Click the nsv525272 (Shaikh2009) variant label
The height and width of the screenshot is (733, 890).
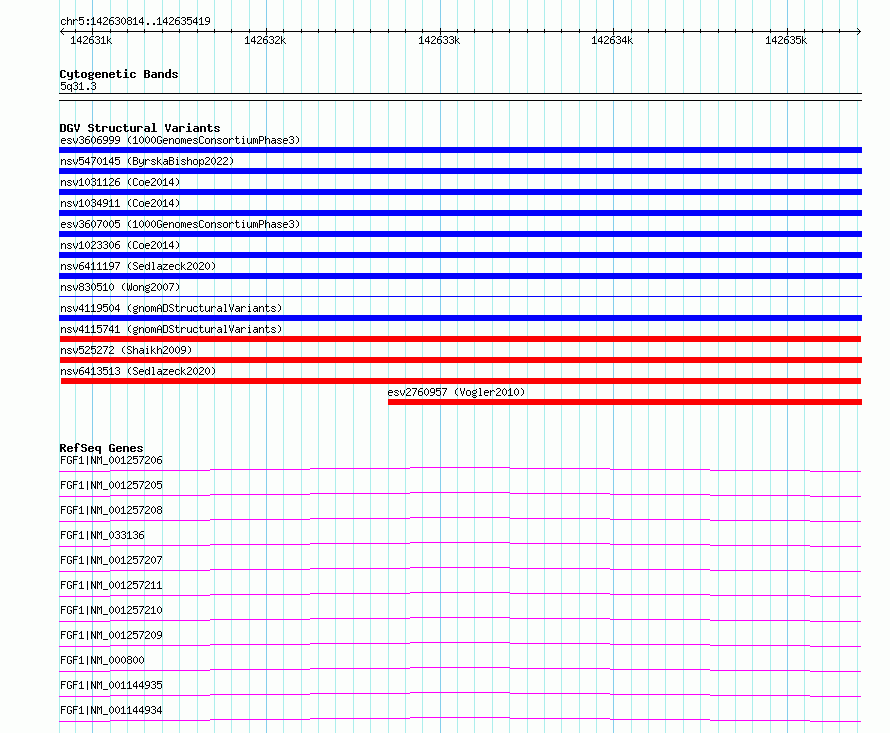(126, 350)
